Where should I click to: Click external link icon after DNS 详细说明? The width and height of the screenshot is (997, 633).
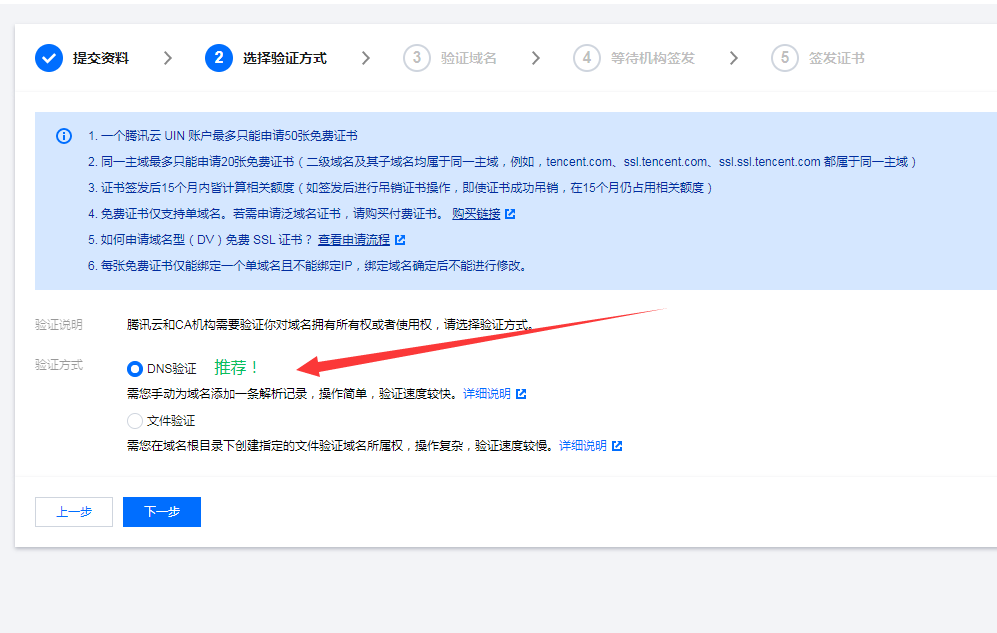coord(520,394)
